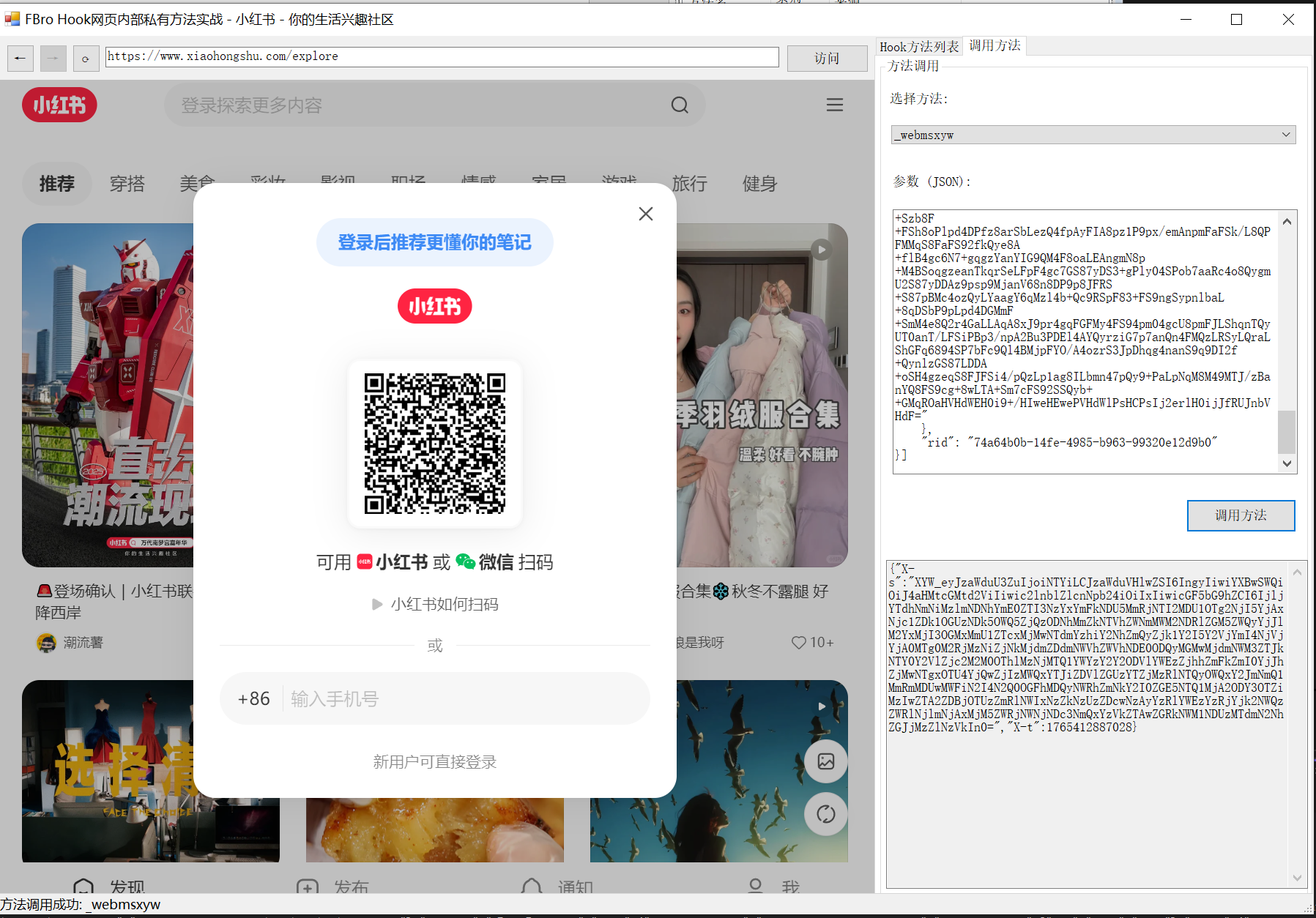Click the 登场确认 post title text

tap(114, 602)
